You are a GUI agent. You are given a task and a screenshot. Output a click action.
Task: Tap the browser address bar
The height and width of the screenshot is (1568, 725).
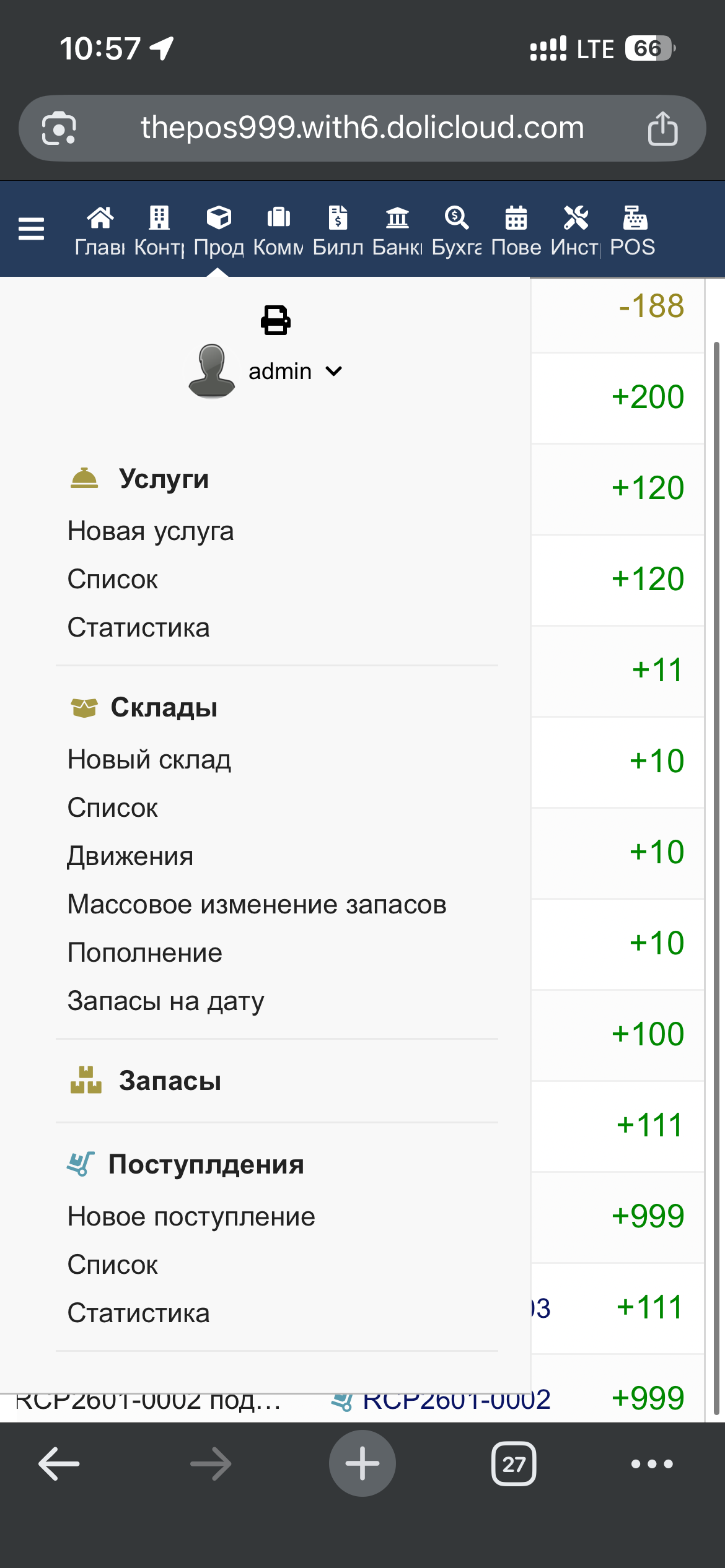pos(362,128)
